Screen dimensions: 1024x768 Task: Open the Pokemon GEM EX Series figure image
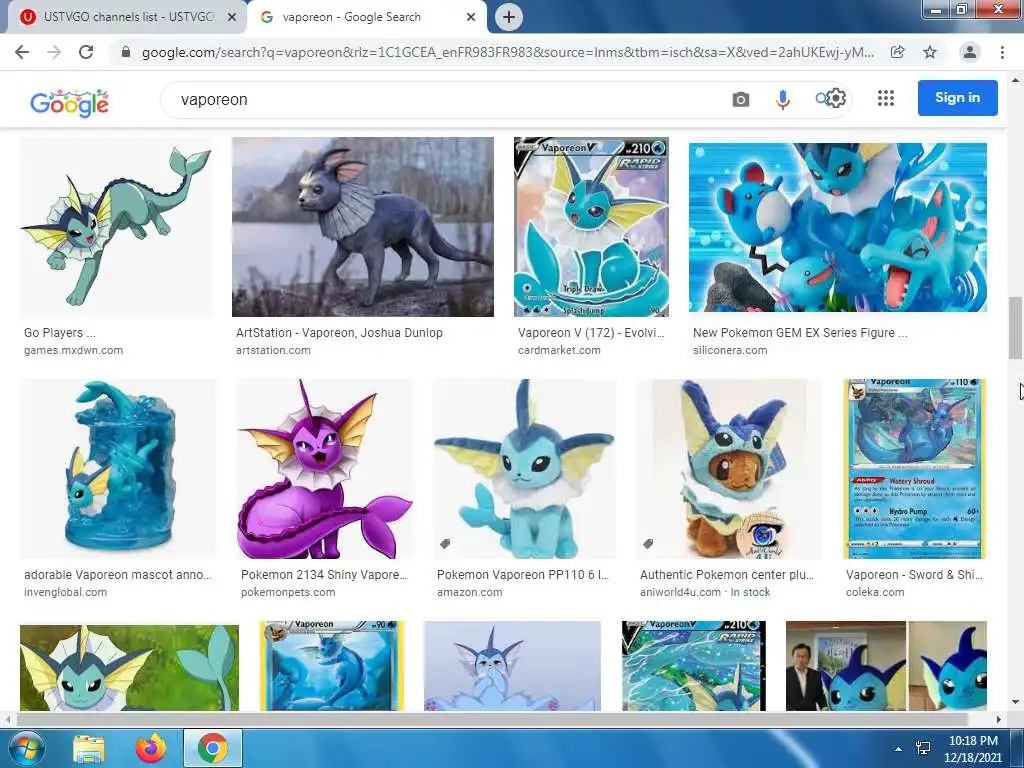[838, 227]
